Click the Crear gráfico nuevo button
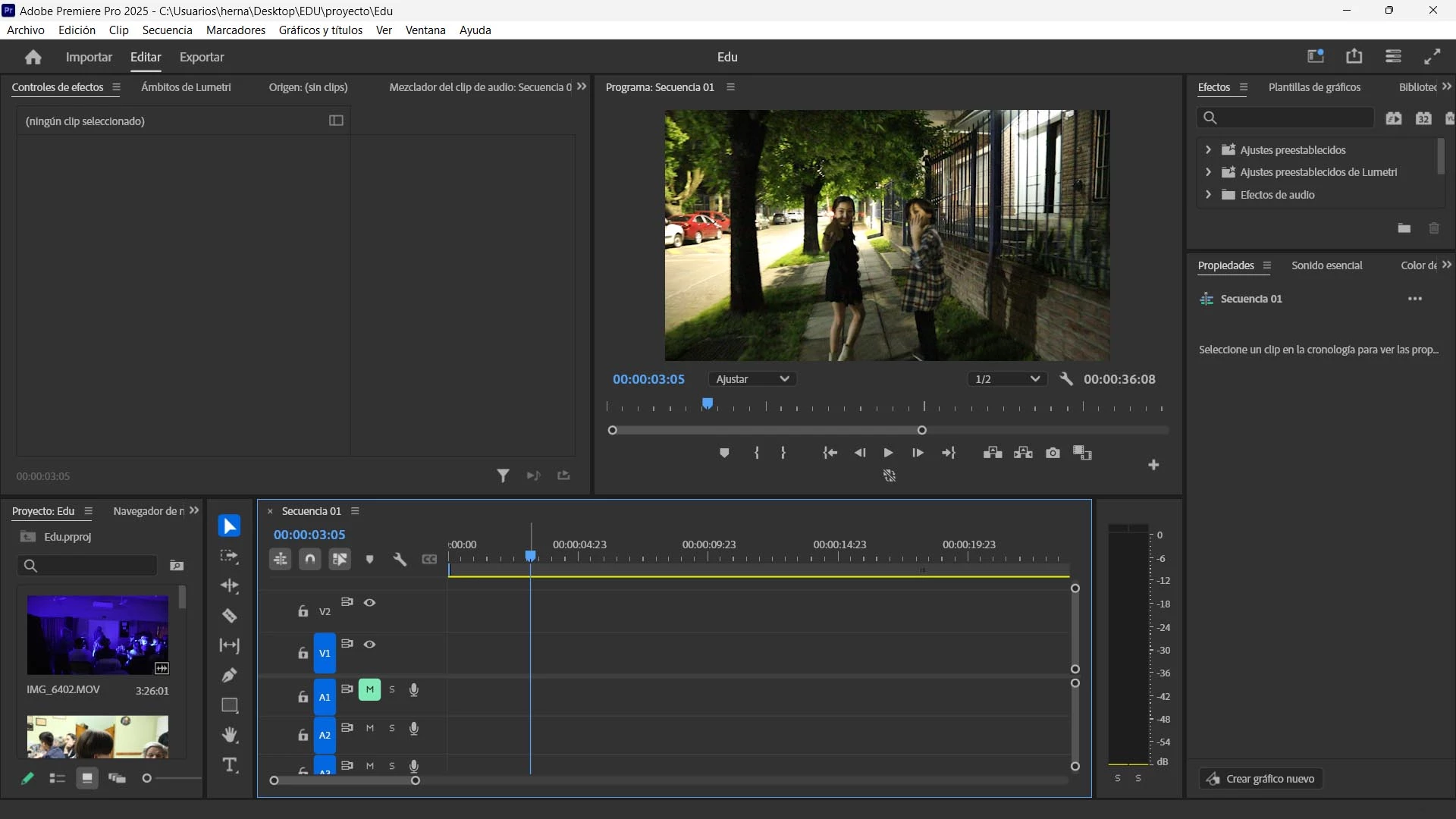Screen dimensions: 1456x819 point(1260,779)
